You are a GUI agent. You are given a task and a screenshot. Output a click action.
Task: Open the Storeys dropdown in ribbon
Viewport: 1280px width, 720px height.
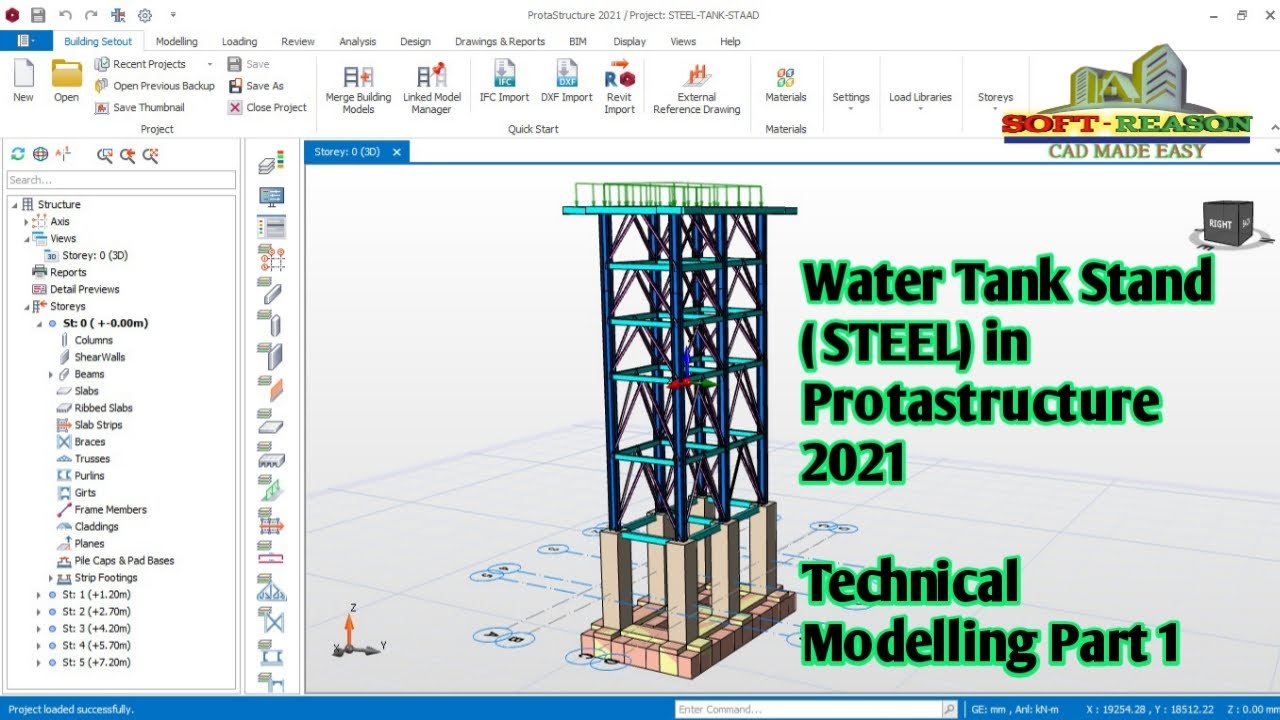click(995, 98)
